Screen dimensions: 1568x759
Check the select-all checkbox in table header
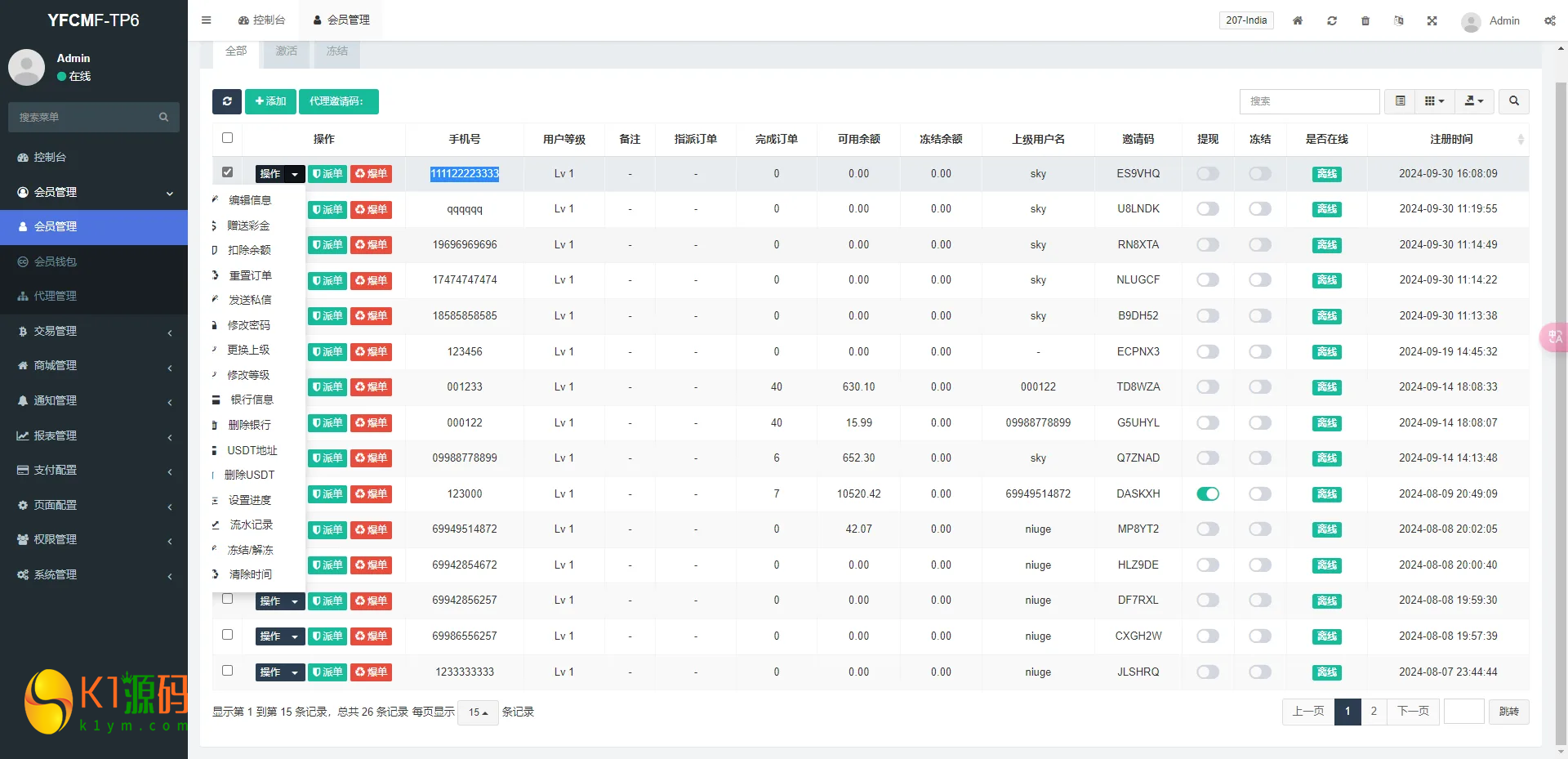(227, 138)
